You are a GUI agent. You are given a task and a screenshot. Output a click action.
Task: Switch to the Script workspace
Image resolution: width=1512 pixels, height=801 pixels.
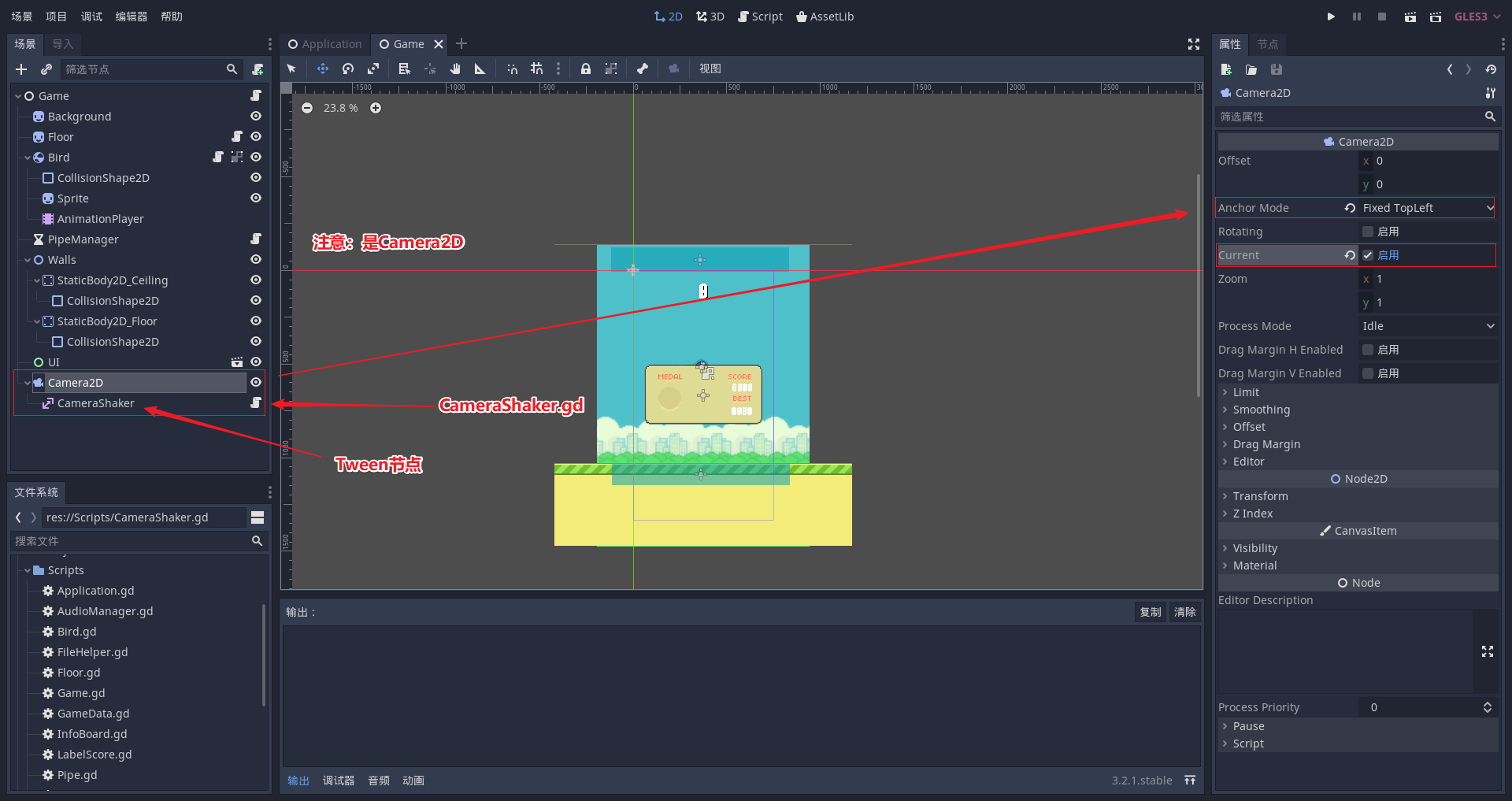[x=760, y=17]
